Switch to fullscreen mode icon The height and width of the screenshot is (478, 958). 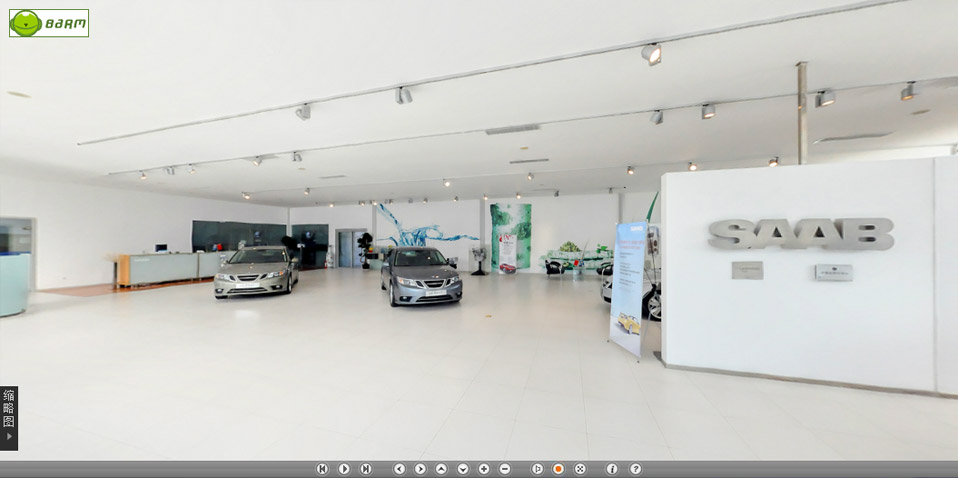pyautogui.click(x=580, y=469)
